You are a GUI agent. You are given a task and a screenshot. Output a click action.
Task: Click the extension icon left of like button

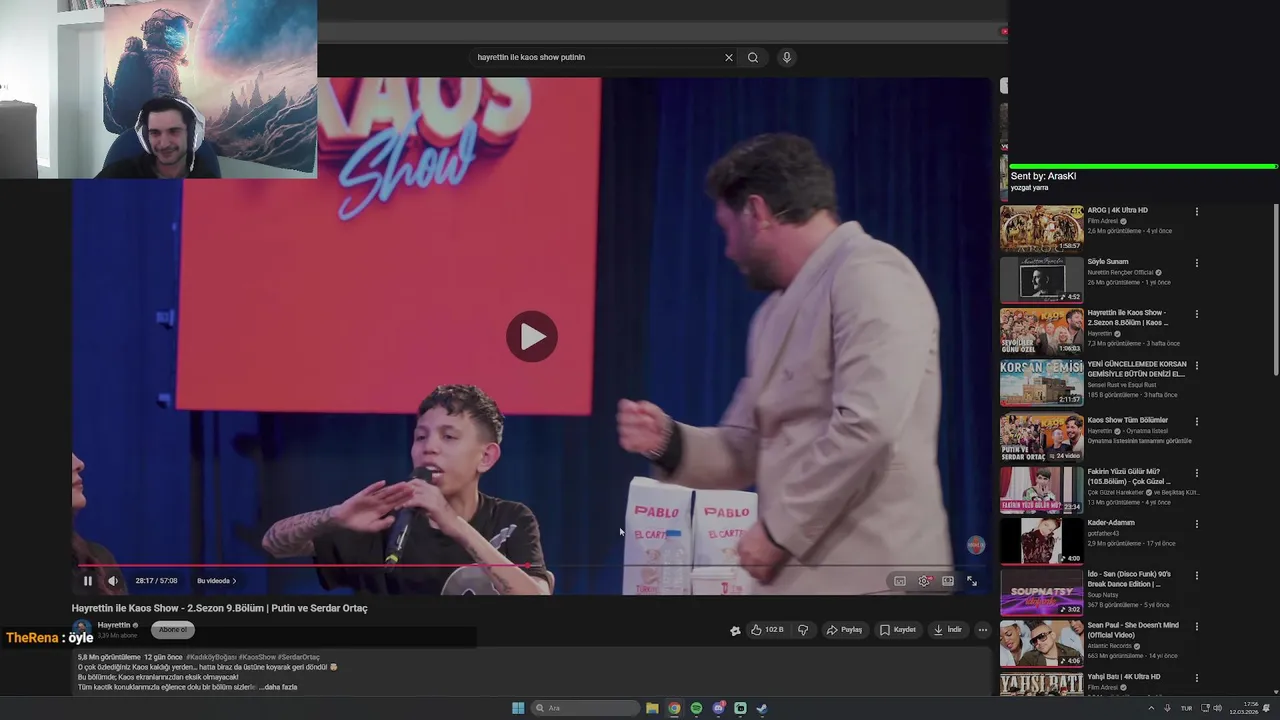coord(735,631)
